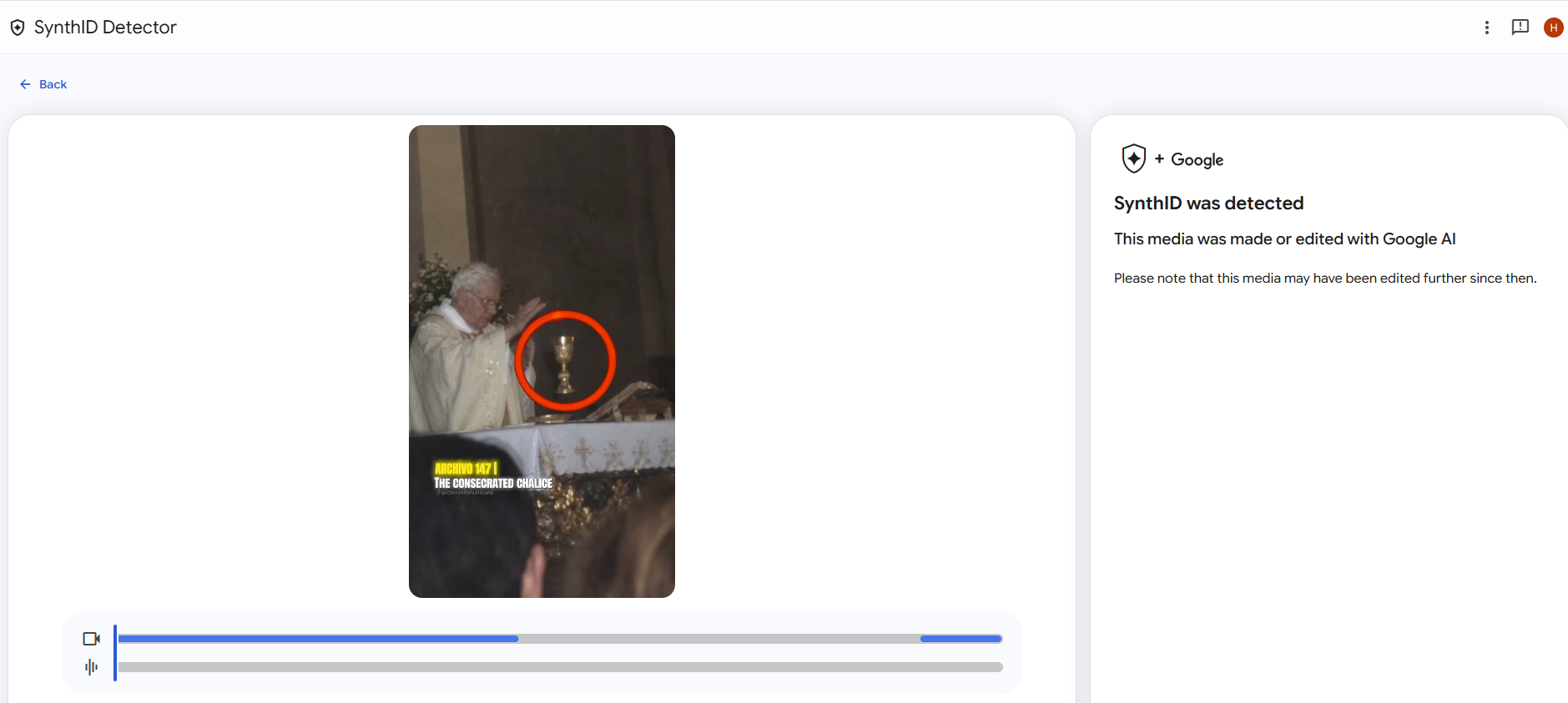The height and width of the screenshot is (703, 1568).
Task: Open the three-dot more options menu
Action: (1487, 28)
